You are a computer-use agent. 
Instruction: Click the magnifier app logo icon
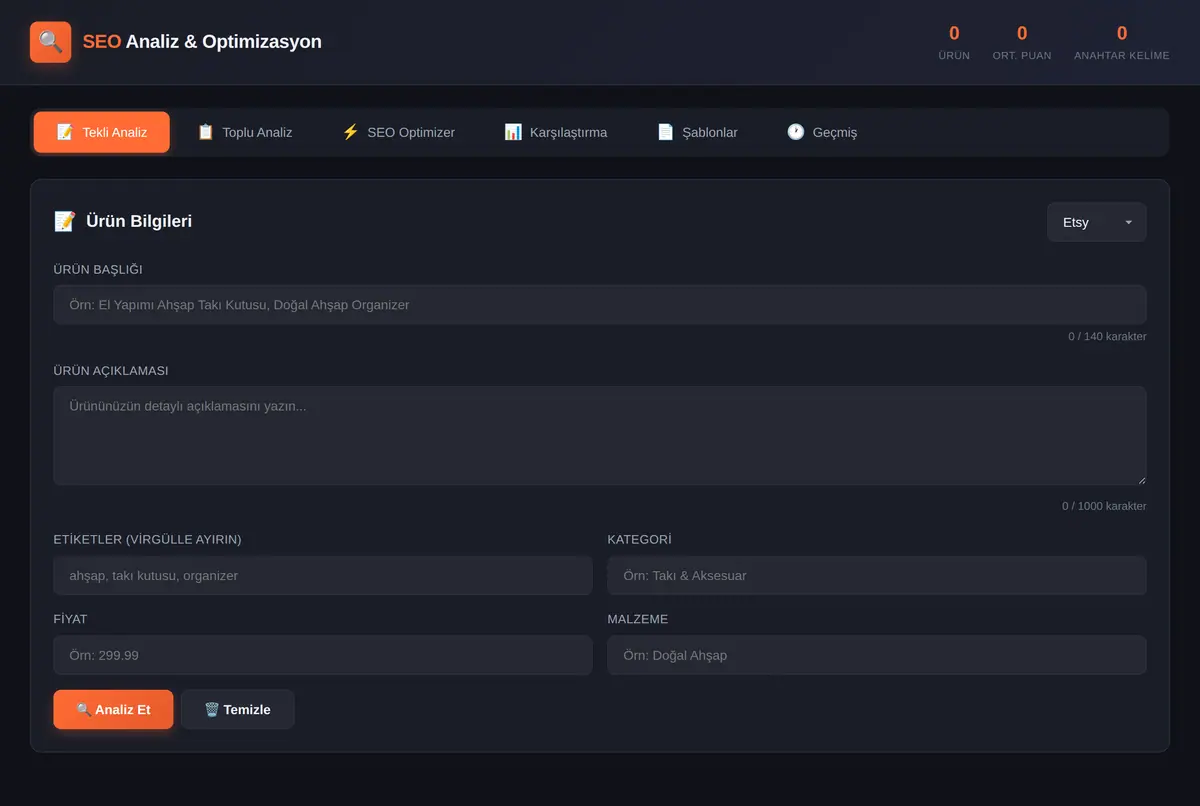[x=50, y=42]
